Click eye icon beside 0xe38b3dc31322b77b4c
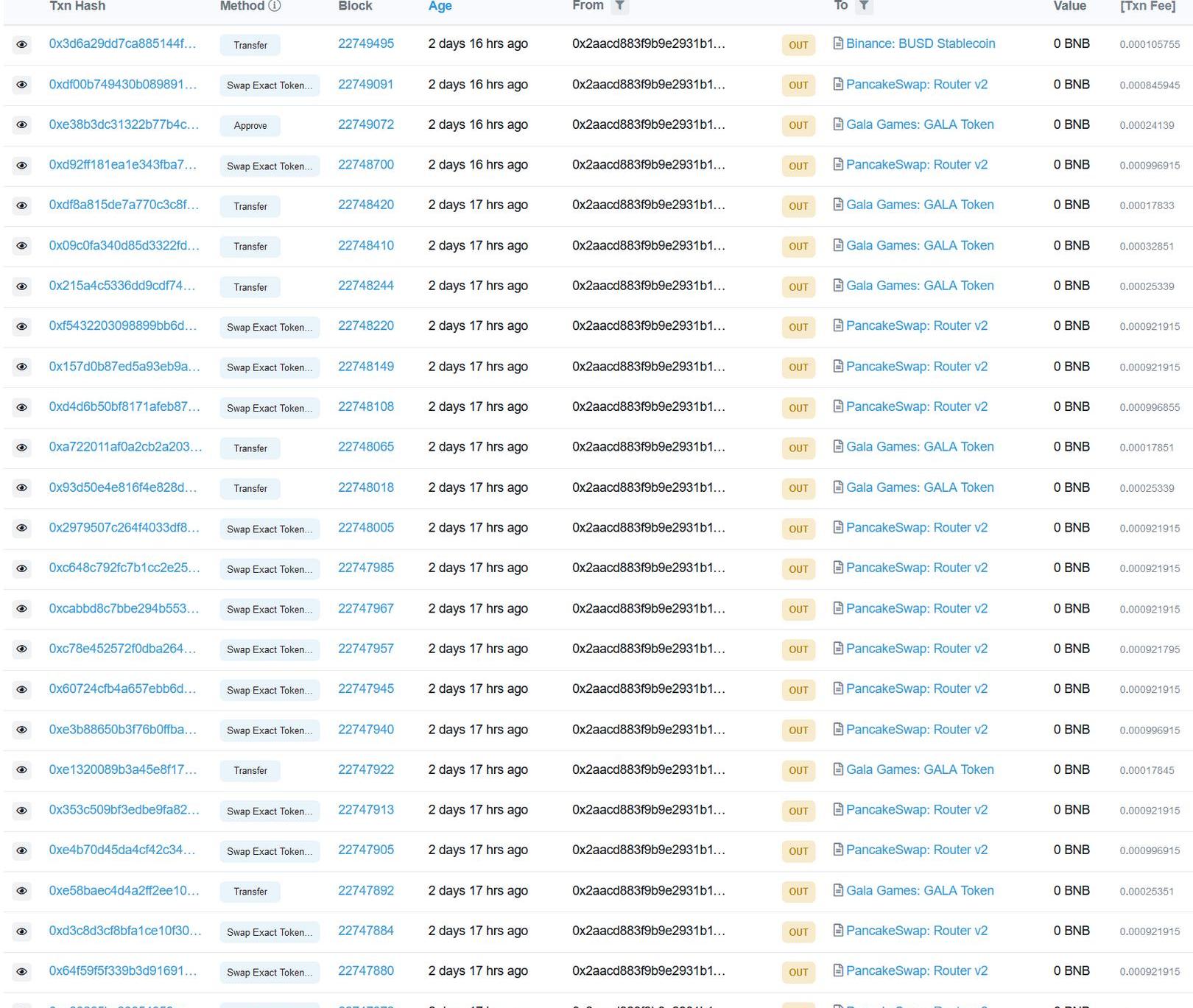1193x1008 pixels. click(x=22, y=125)
